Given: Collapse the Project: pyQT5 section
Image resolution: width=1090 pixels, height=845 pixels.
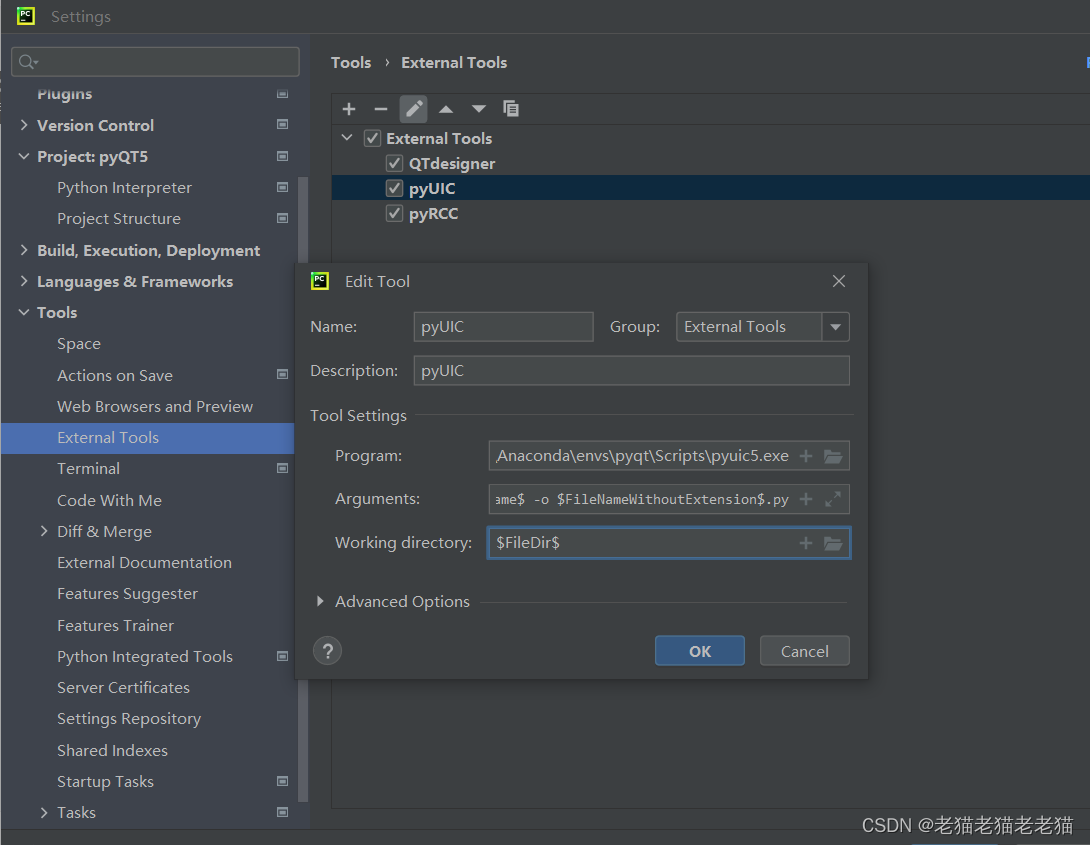Looking at the screenshot, I should pyautogui.click(x=24, y=156).
